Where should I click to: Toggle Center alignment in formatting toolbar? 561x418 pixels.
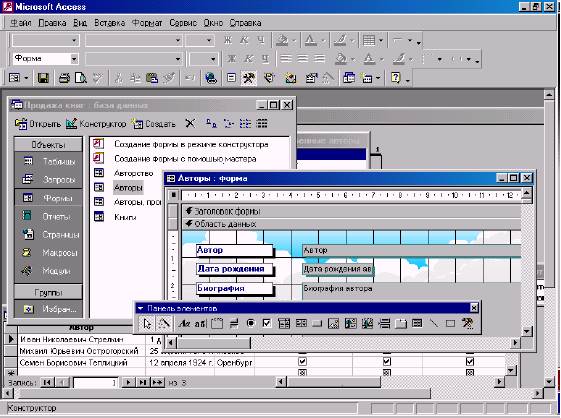(x=303, y=59)
